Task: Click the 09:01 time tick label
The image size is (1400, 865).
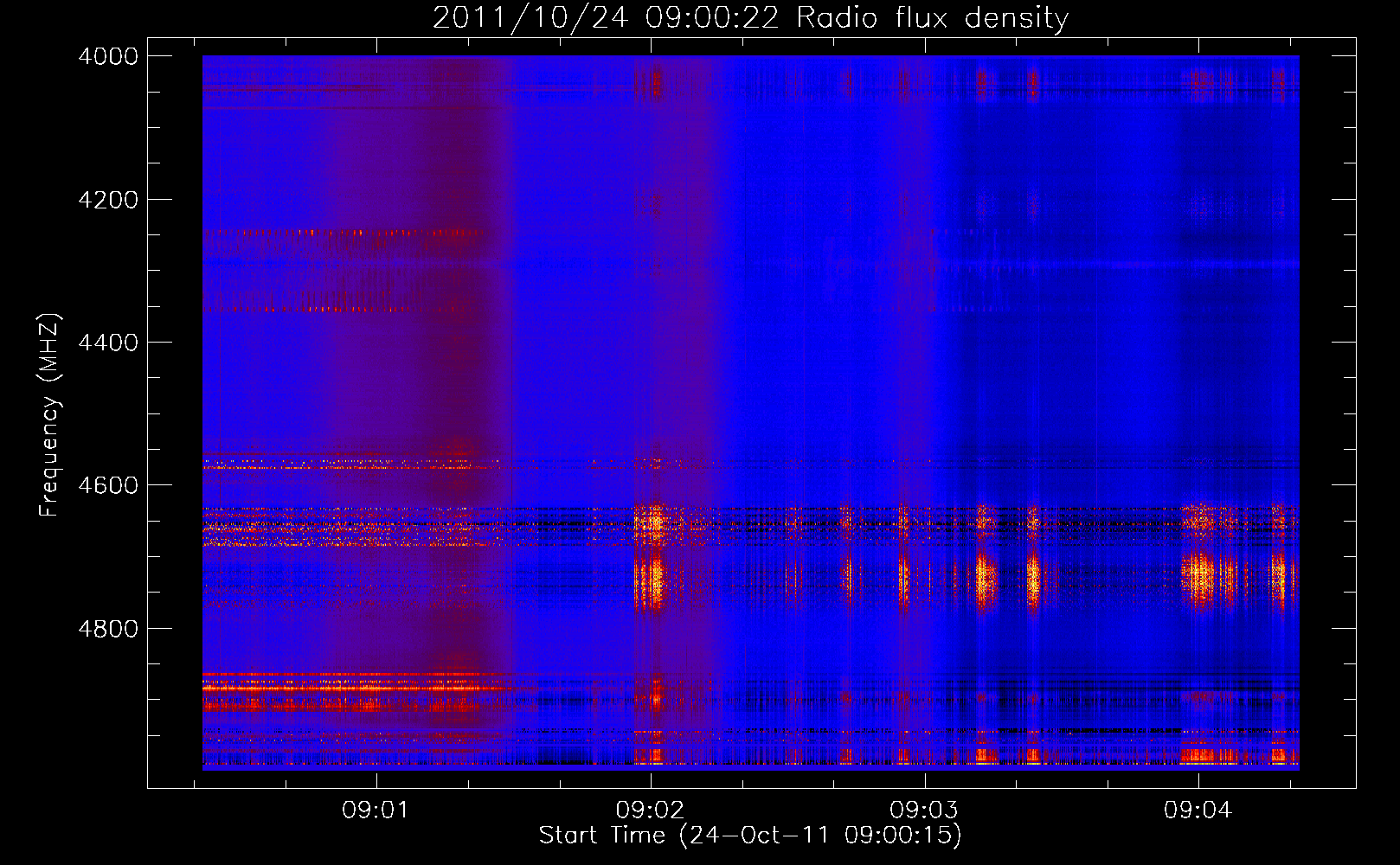Action: coord(376,811)
